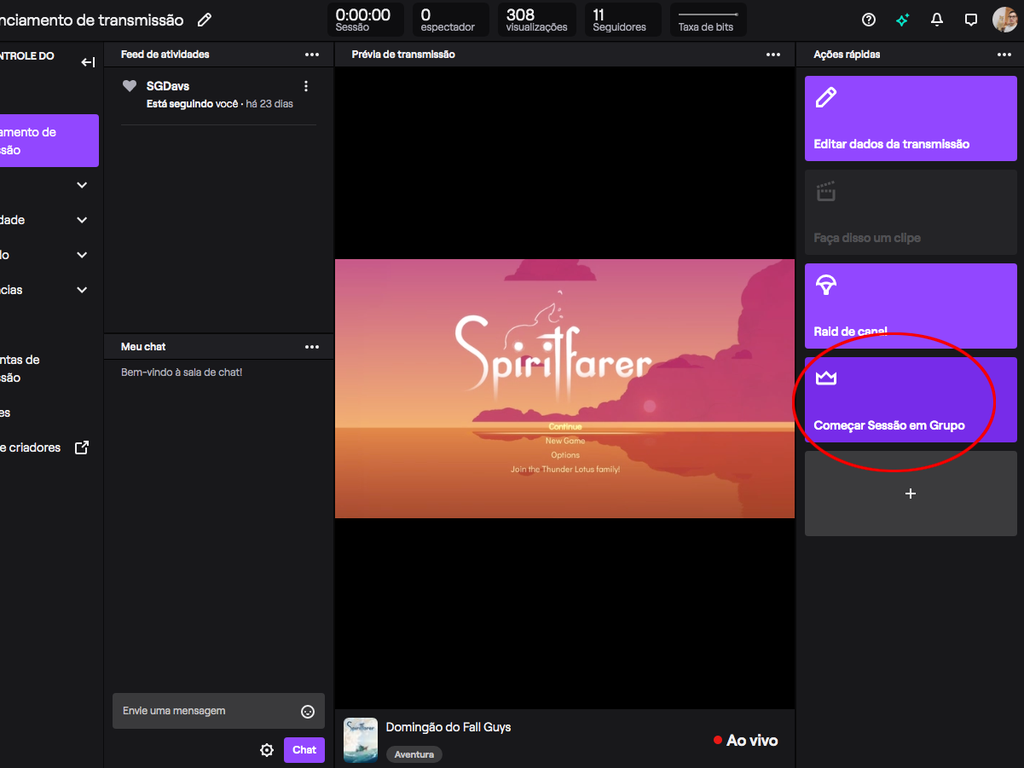Click the purple Chat send button
Viewport: 1024px width, 768px height.
[304, 750]
